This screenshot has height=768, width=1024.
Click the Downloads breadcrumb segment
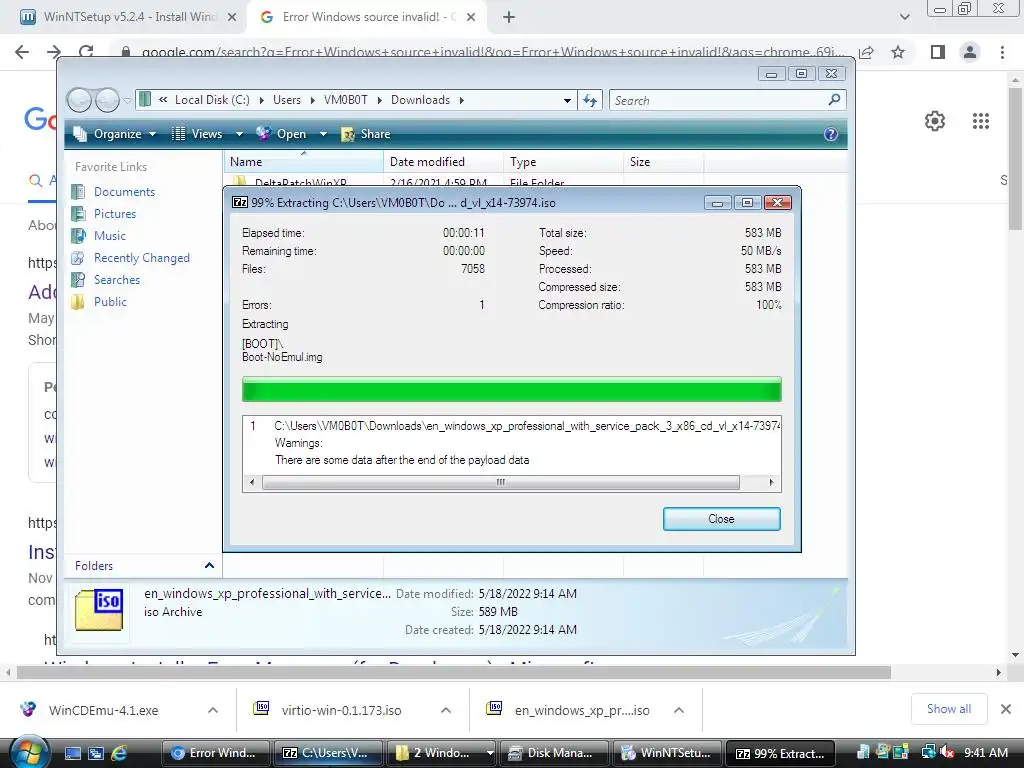click(421, 100)
